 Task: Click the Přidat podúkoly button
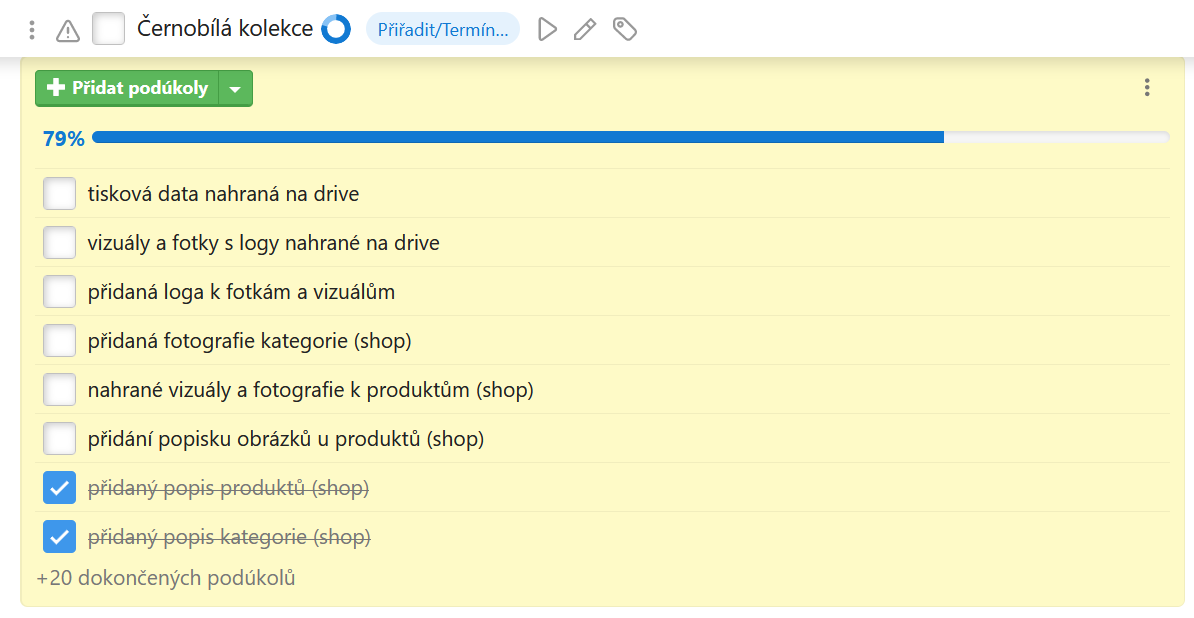(127, 88)
